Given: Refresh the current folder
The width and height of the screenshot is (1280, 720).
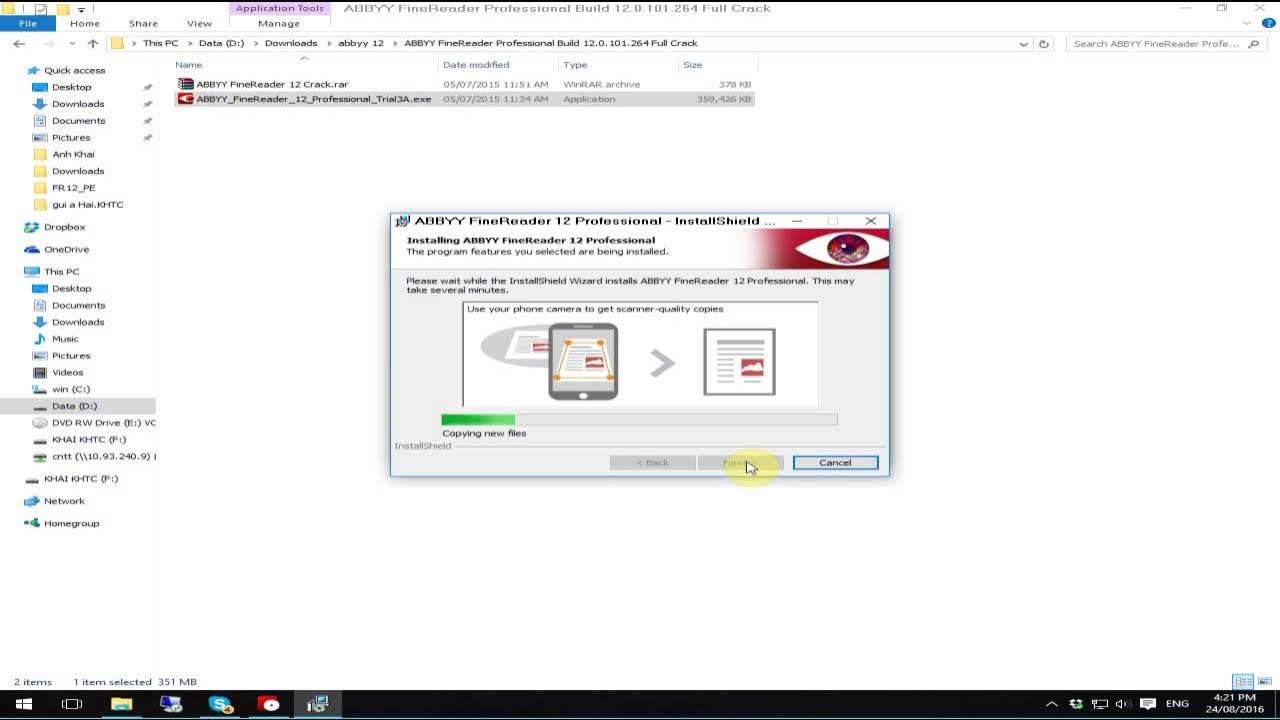Looking at the screenshot, I should click(1044, 44).
